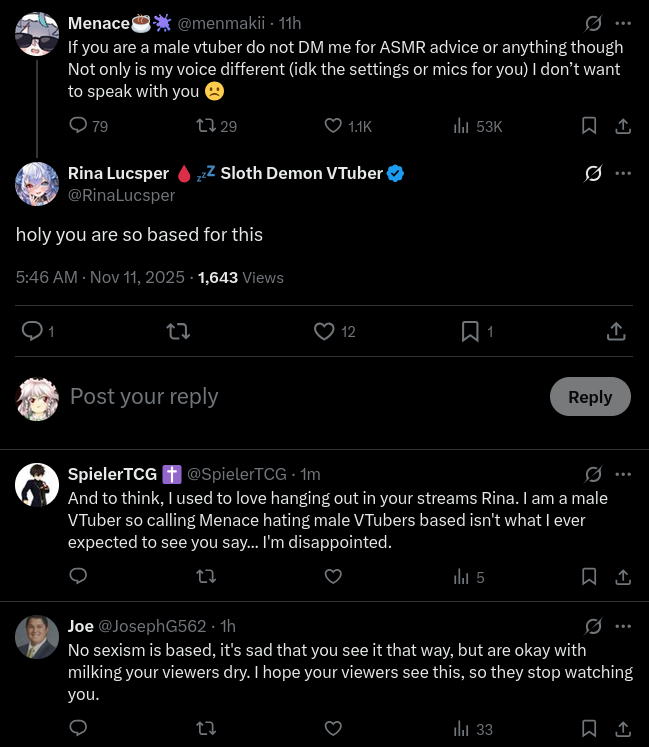
Task: Open more options menu on Joe's reply
Action: click(623, 626)
